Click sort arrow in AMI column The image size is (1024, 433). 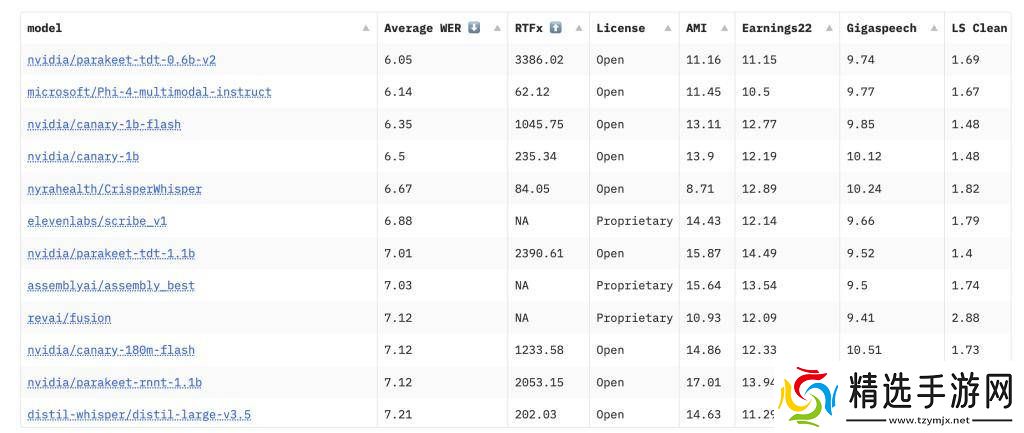pyautogui.click(x=723, y=29)
